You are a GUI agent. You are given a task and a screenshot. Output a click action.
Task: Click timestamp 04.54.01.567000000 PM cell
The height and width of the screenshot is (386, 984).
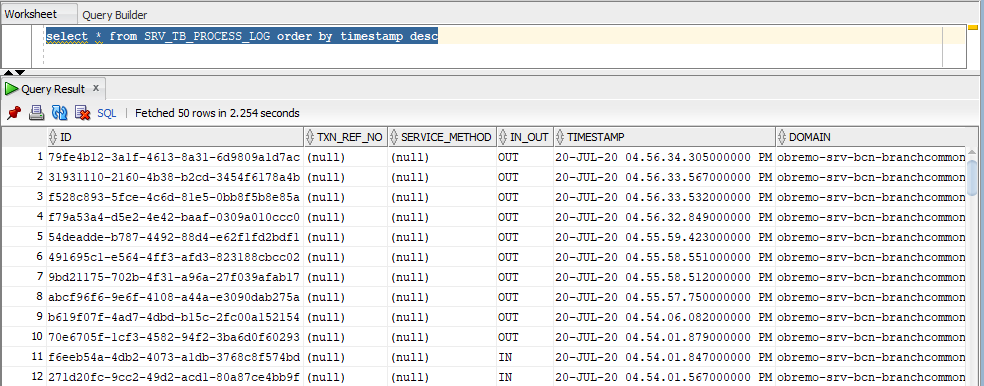click(664, 378)
